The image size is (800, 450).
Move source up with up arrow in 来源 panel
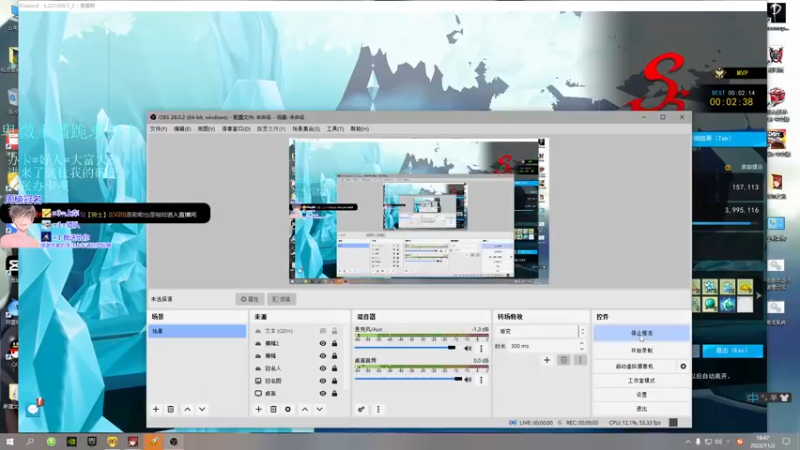tap(305, 409)
